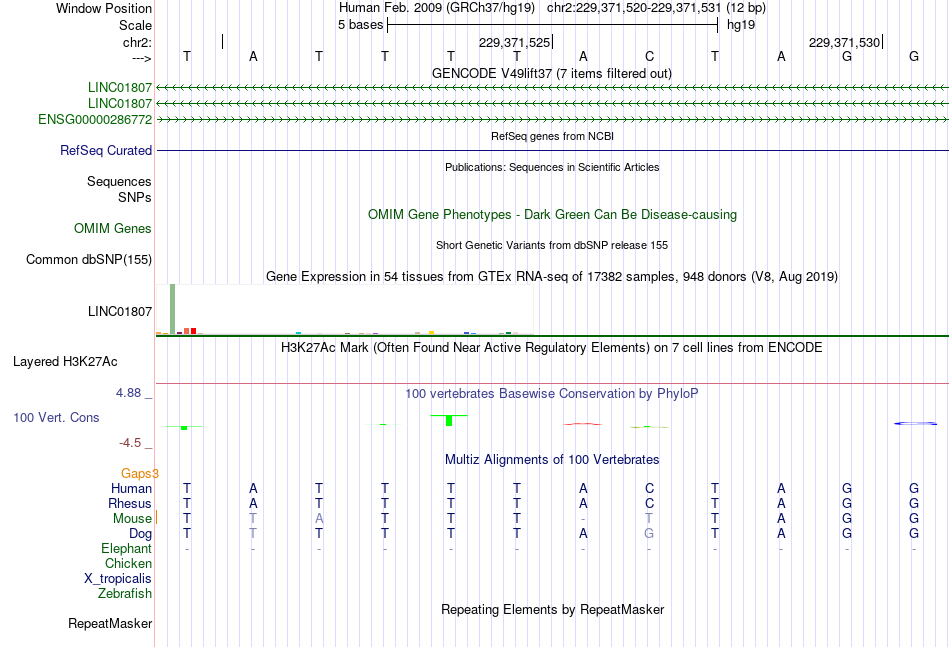Click the OMIM Genes track label
The image size is (950, 647).
pos(113,228)
